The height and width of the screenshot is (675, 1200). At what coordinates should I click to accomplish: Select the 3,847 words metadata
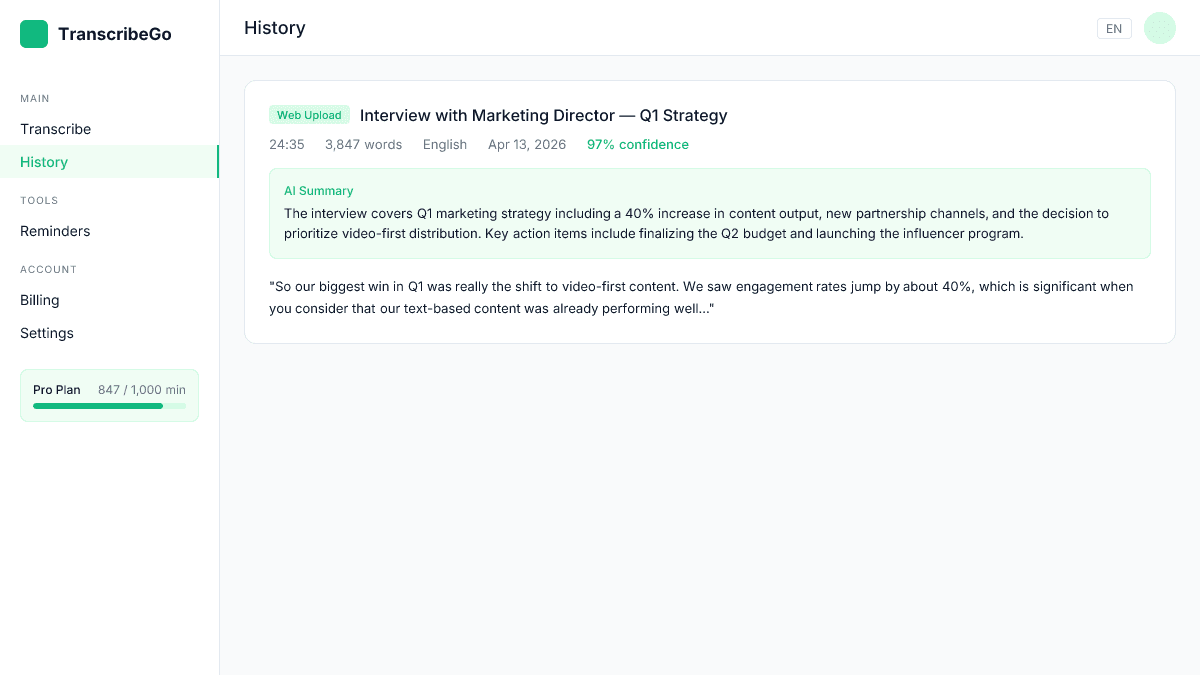[x=363, y=144]
